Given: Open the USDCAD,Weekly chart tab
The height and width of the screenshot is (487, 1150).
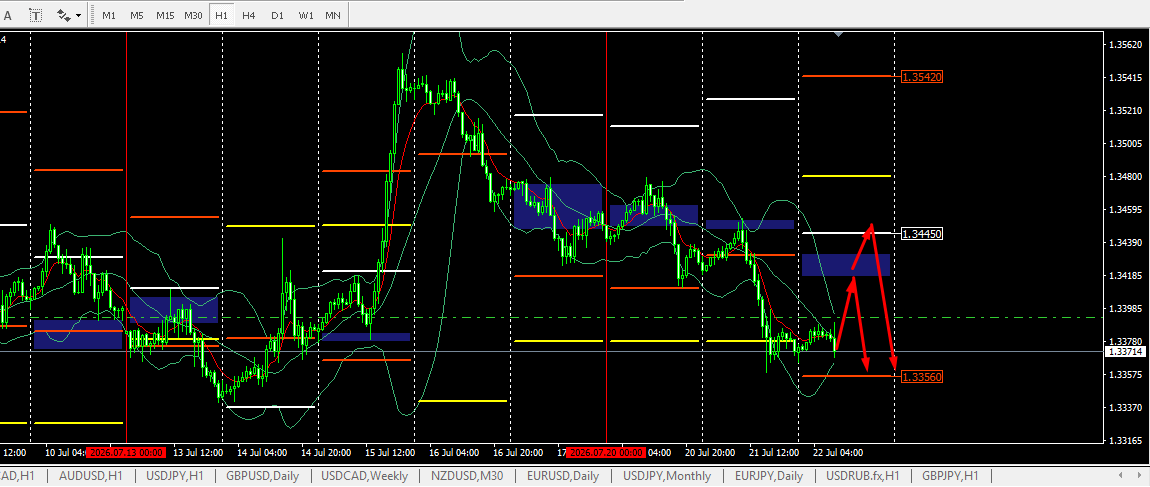Looking at the screenshot, I should point(365,476).
